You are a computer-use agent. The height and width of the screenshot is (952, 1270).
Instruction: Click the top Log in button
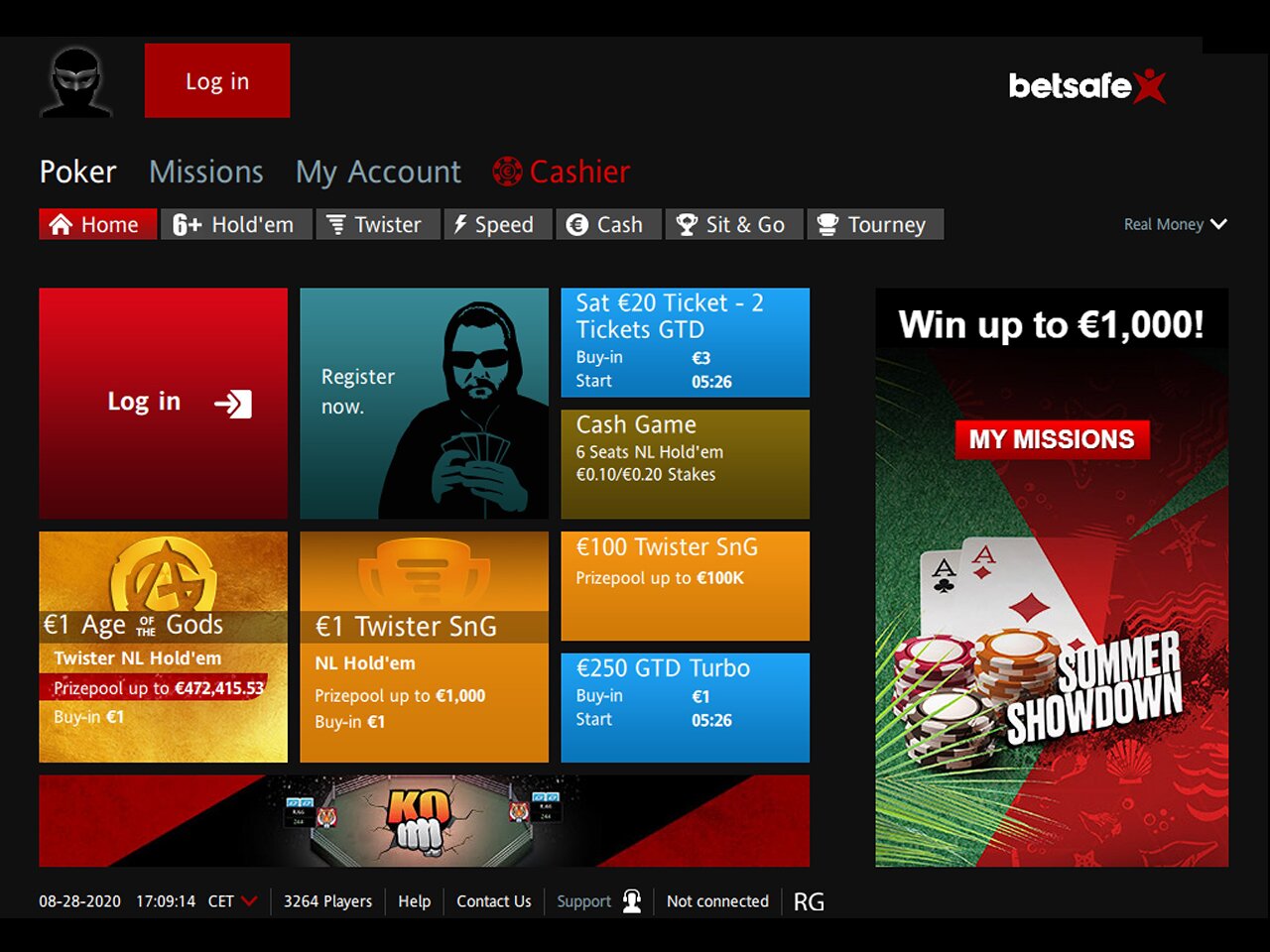(x=217, y=80)
